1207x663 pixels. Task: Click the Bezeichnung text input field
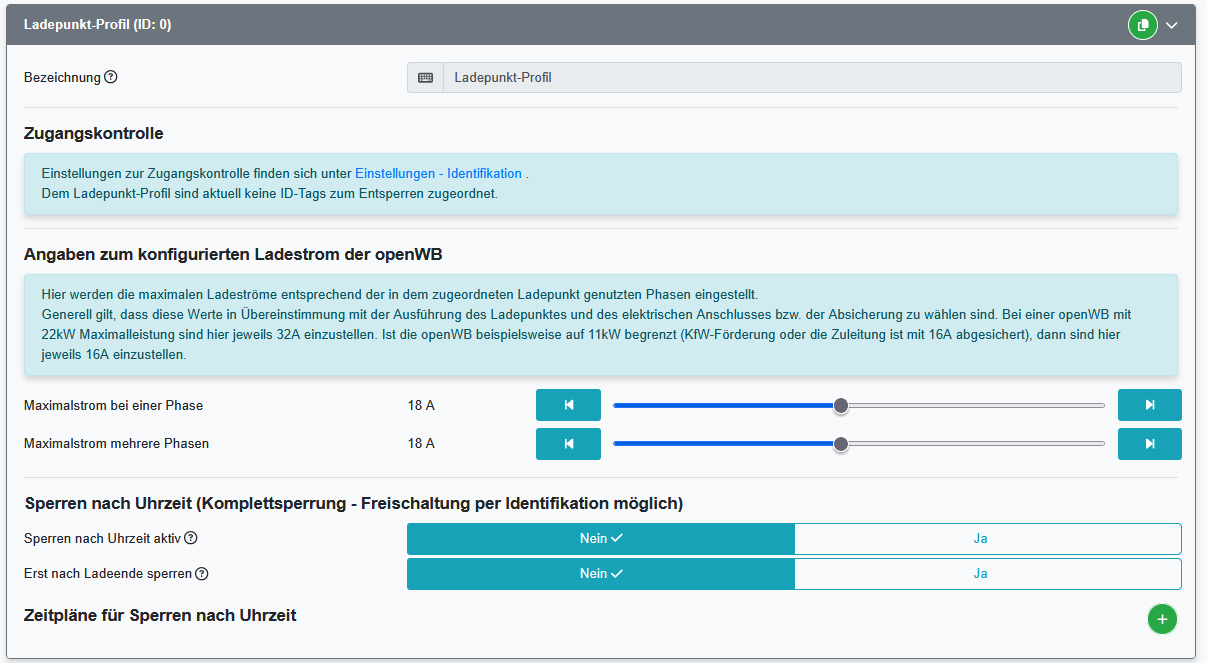811,78
